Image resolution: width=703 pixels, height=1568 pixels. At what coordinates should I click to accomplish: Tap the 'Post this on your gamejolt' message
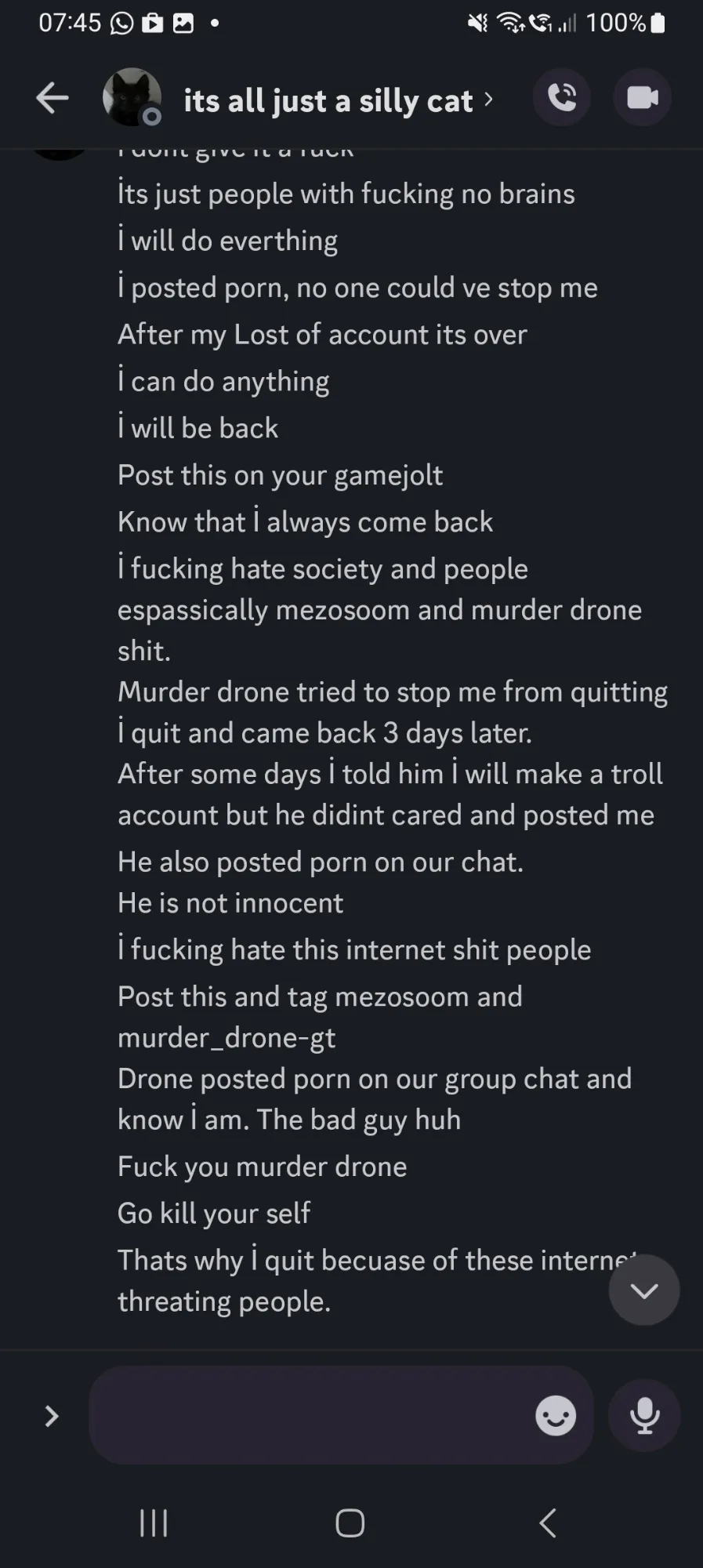coord(280,474)
